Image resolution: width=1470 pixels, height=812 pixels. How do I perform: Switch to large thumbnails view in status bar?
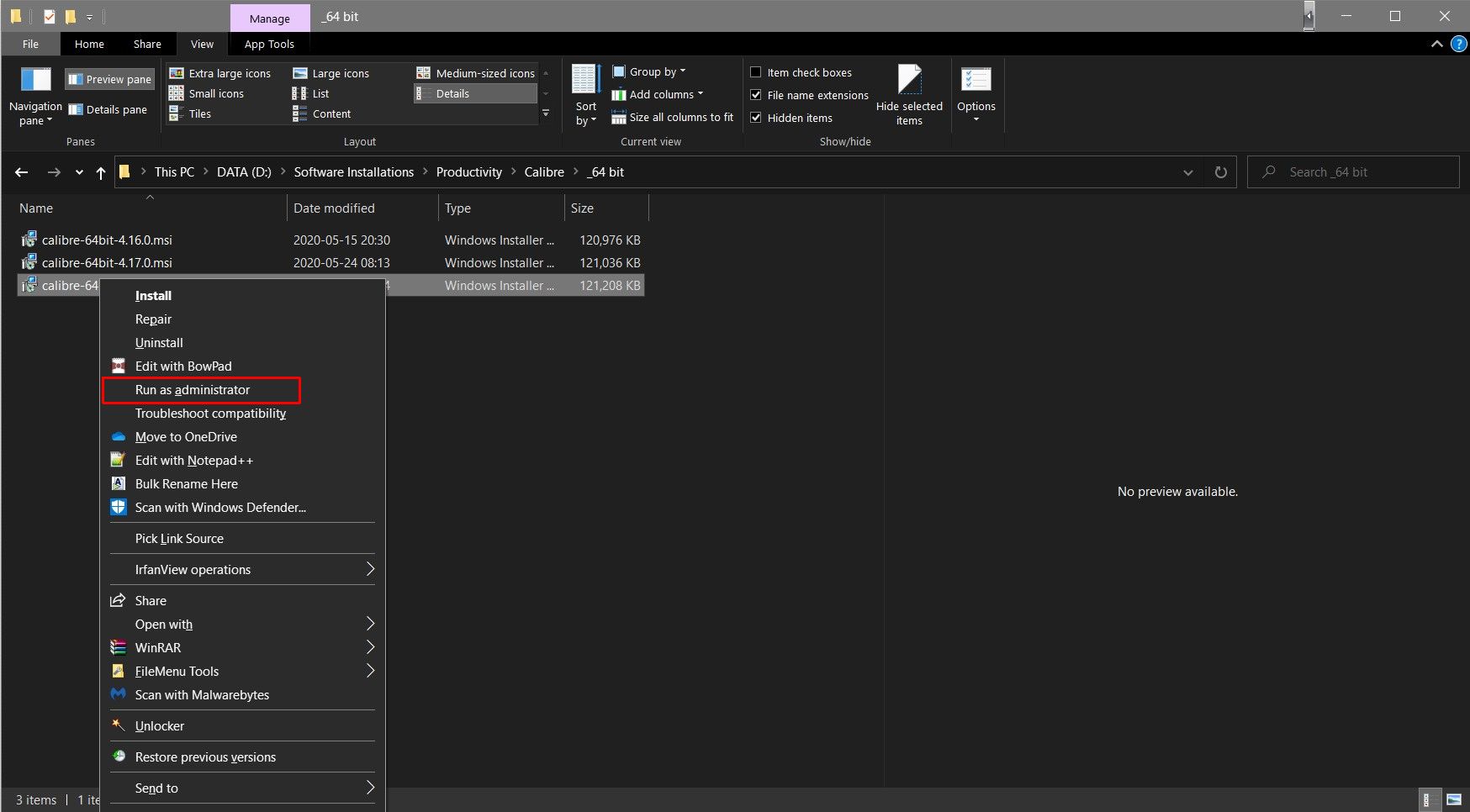pos(1454,800)
